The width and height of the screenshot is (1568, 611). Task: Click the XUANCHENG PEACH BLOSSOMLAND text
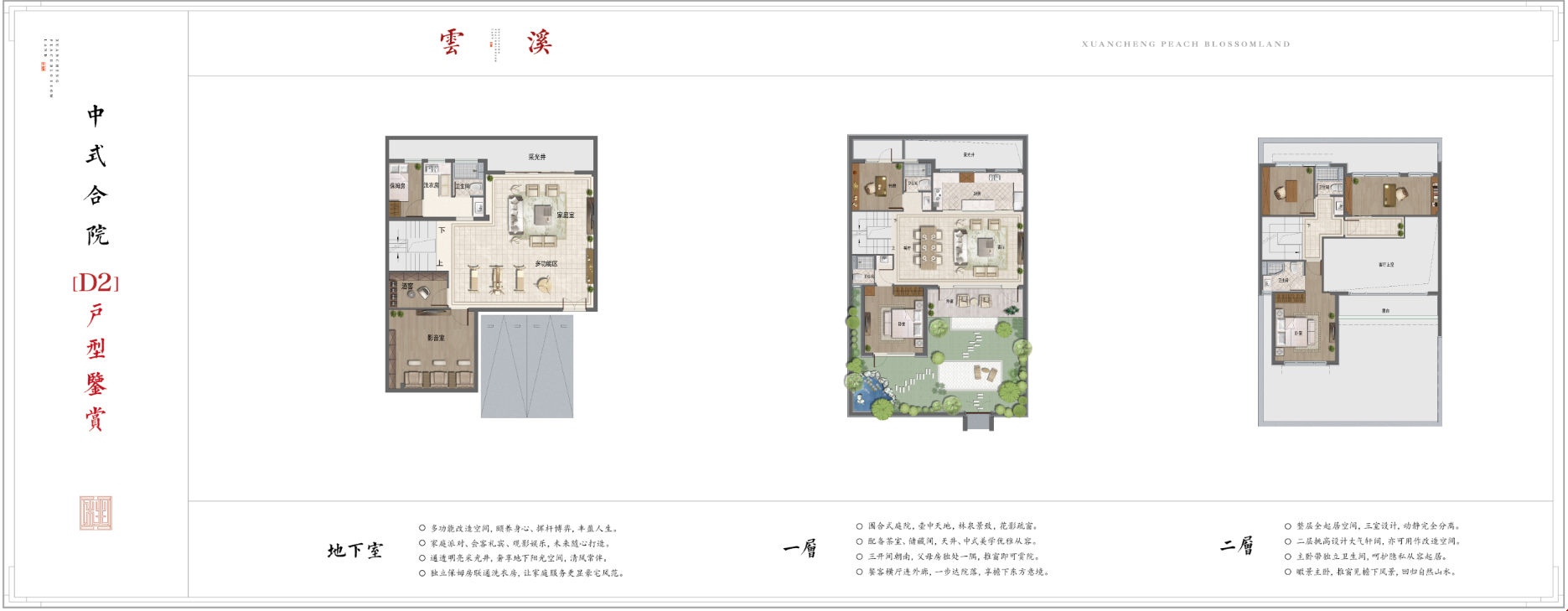pyautogui.click(x=1186, y=44)
